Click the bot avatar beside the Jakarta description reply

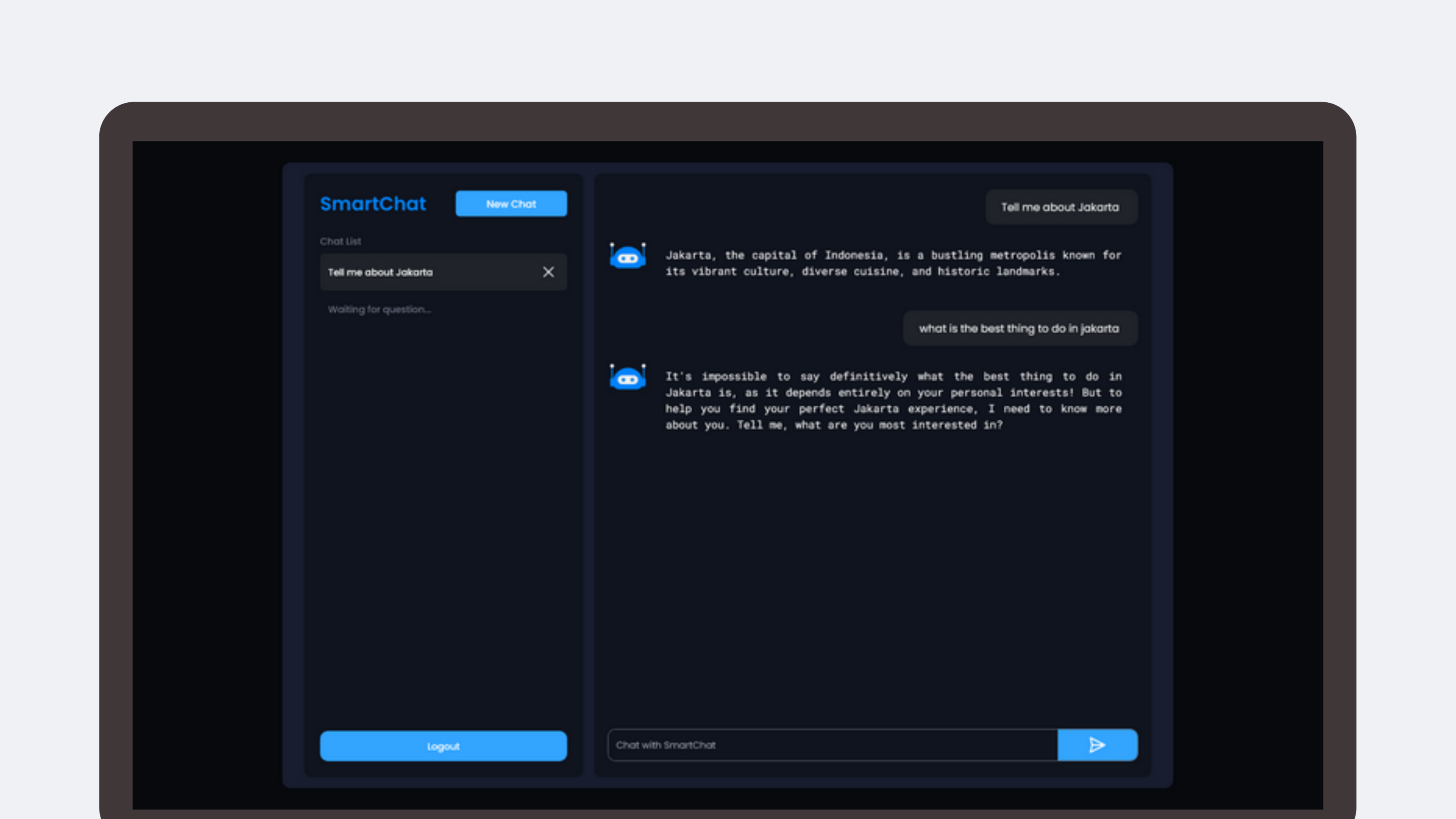coord(628,256)
